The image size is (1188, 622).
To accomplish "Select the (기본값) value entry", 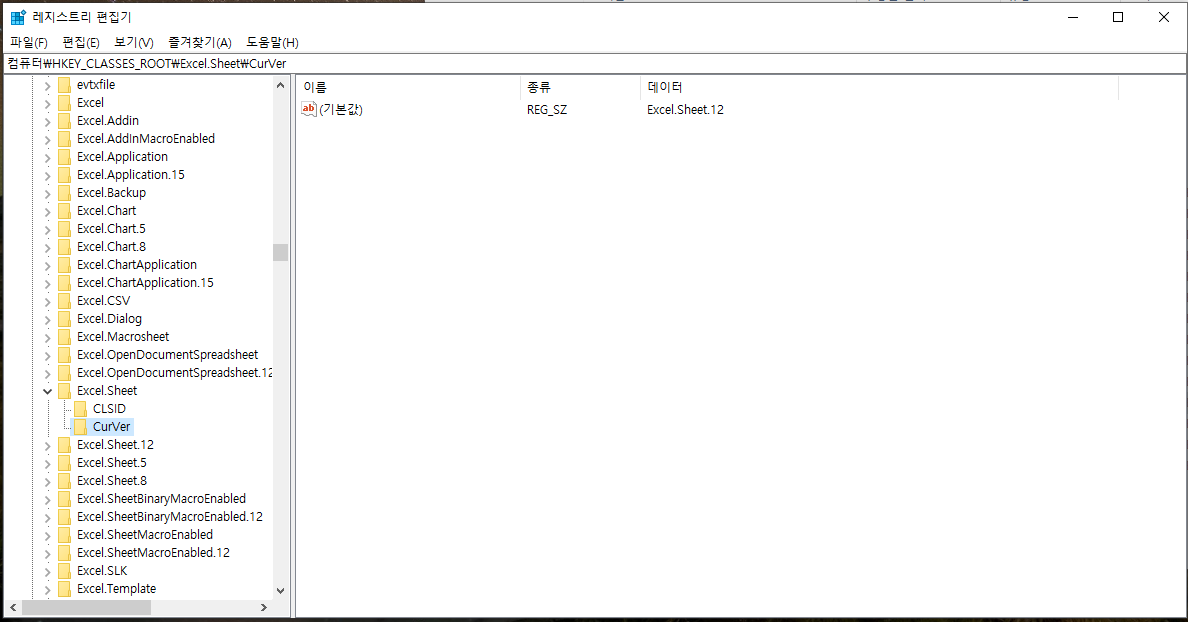I will [x=341, y=110].
